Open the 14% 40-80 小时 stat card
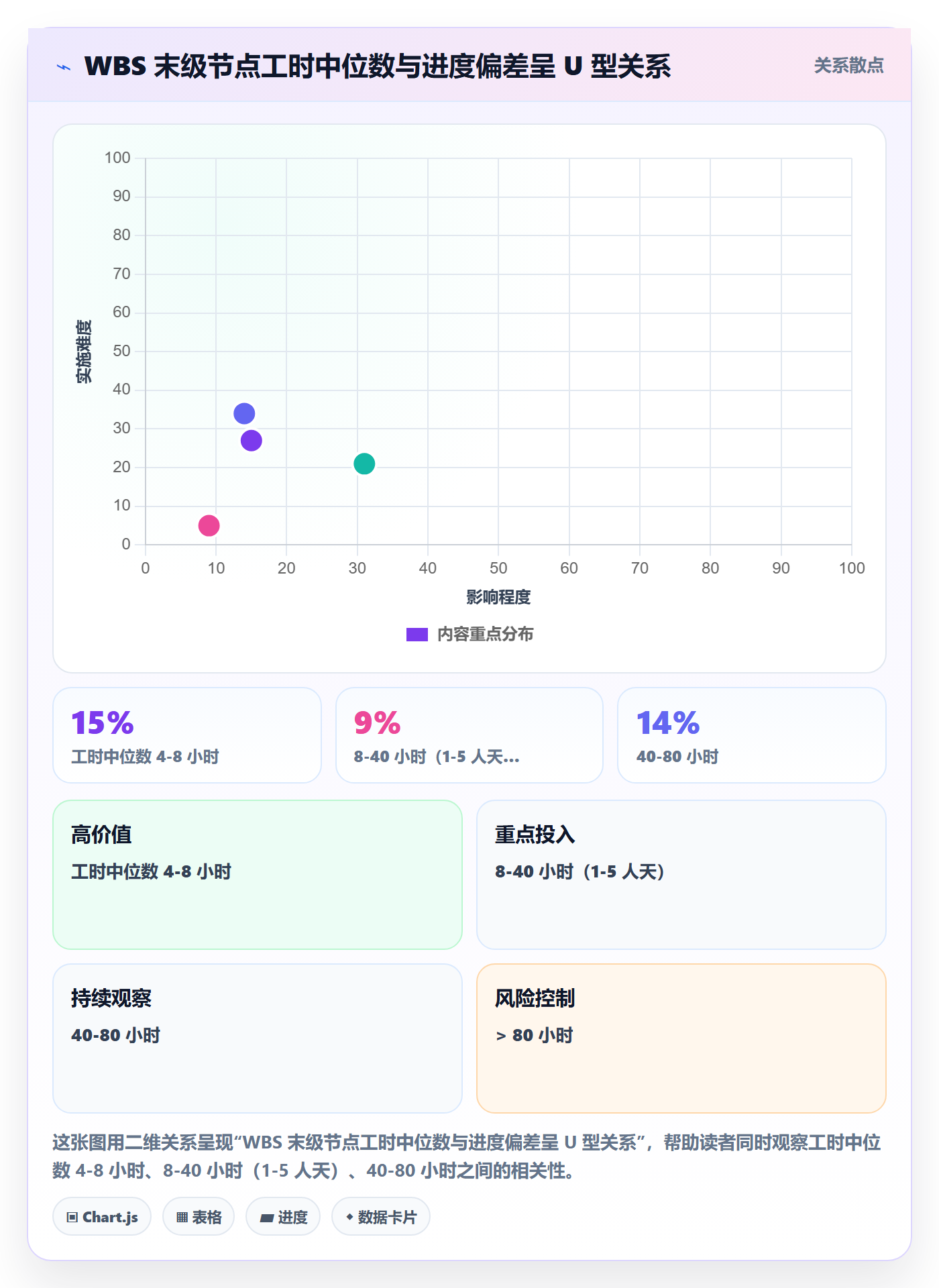This screenshot has width=939, height=1288. tap(752, 735)
